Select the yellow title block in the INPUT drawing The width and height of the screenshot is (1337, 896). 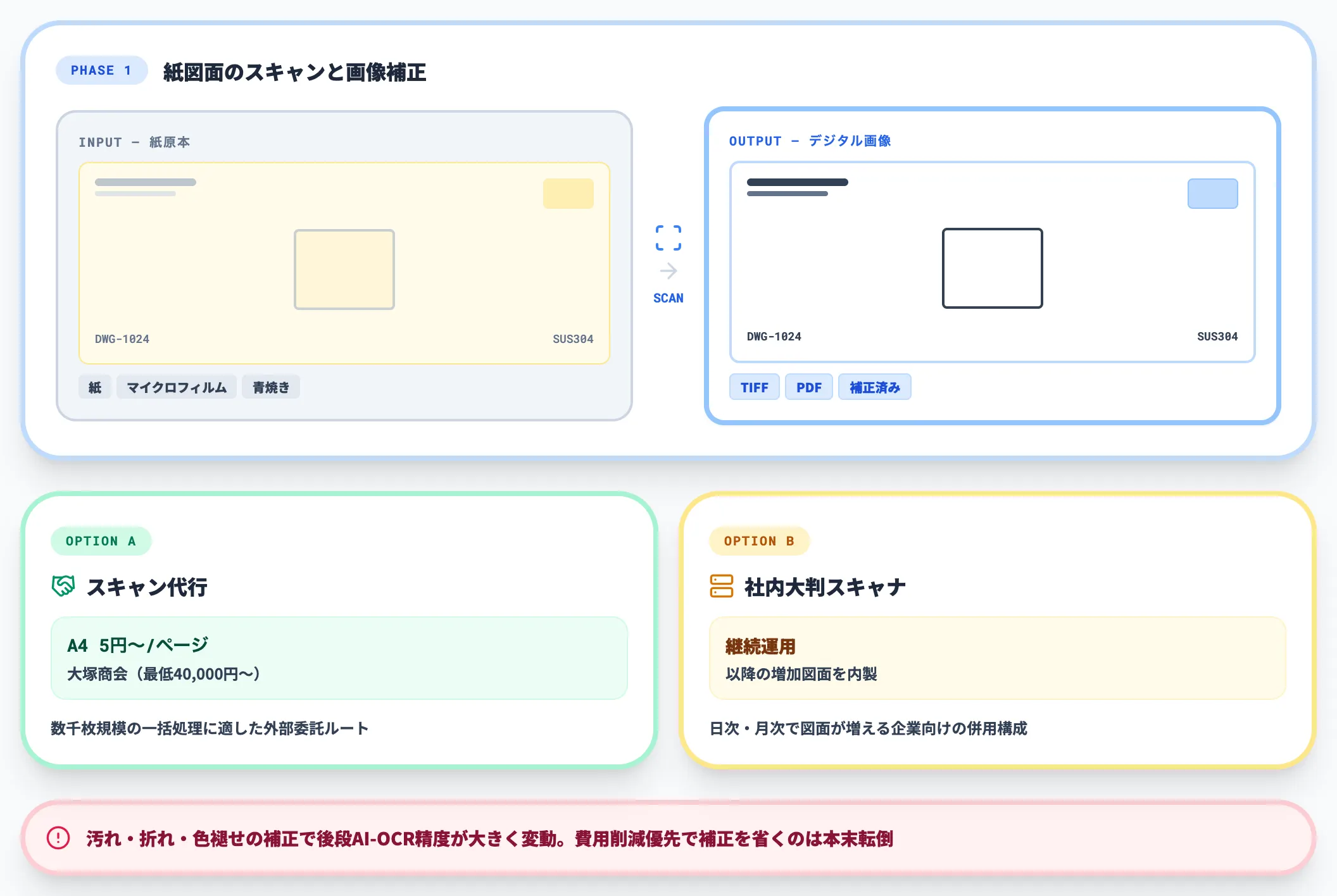click(x=567, y=194)
